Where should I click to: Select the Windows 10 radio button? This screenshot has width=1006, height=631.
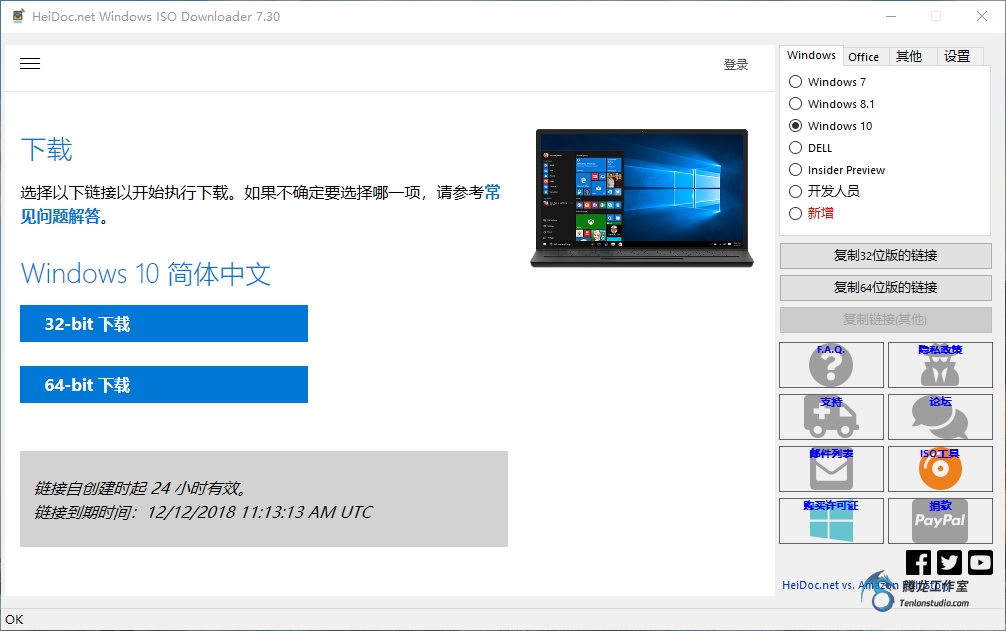796,126
